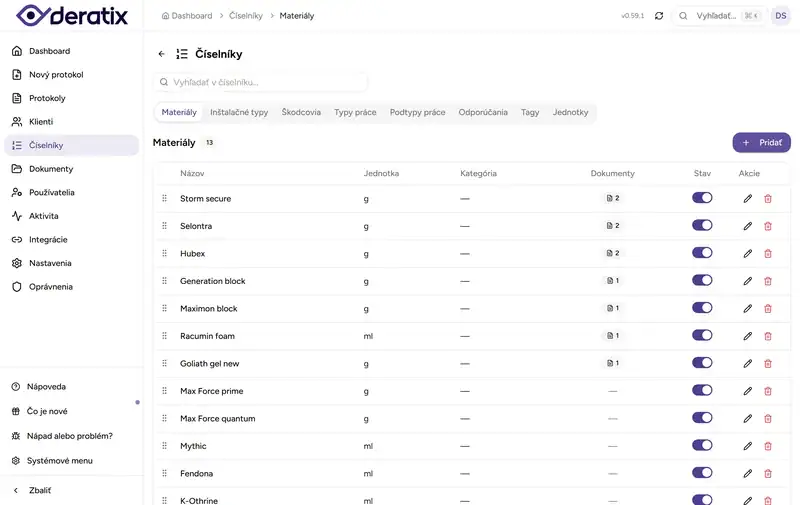
Task: Toggle the Maximon block status switch
Action: point(702,308)
